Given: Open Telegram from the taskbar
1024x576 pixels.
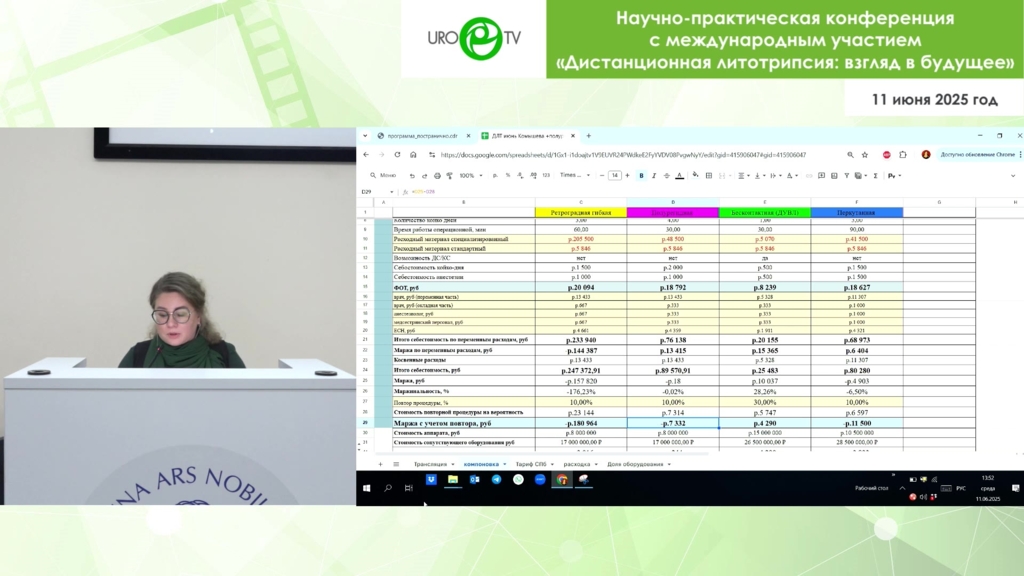Looking at the screenshot, I should tap(496, 480).
